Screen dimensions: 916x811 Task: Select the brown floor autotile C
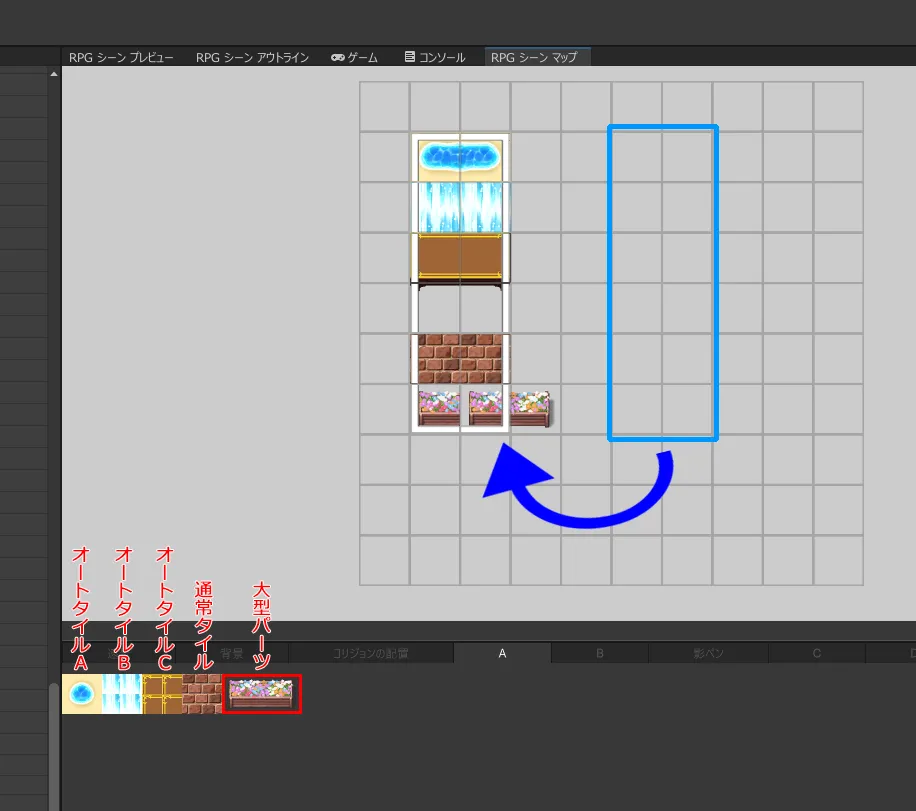162,694
